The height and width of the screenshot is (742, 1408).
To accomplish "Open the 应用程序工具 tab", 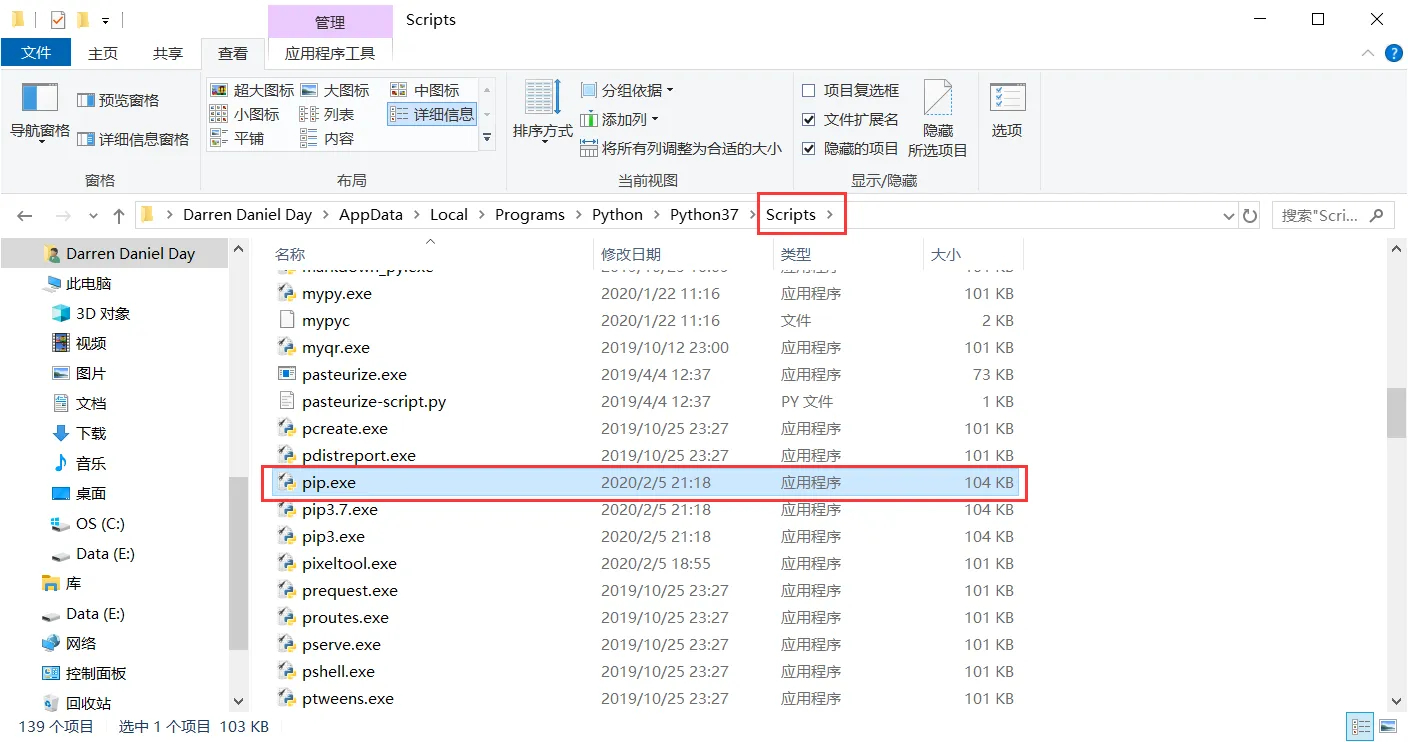I will (330, 53).
